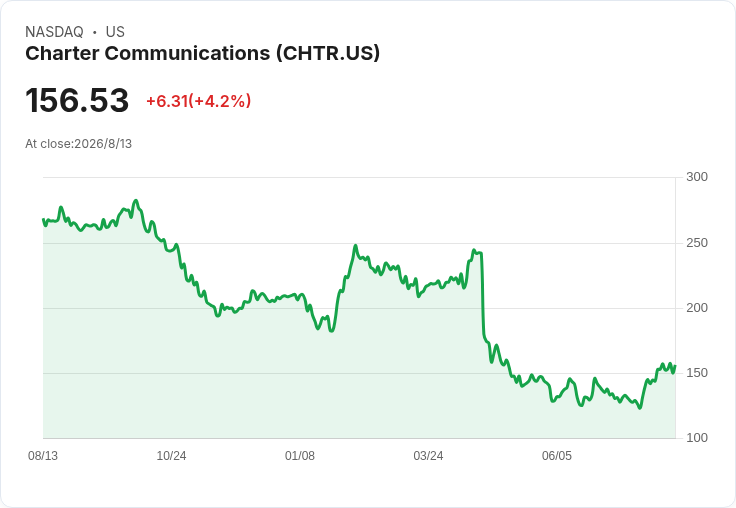The image size is (736, 508).
Task: Click the Charter Communications (CHTR.US) title
Action: [202, 54]
